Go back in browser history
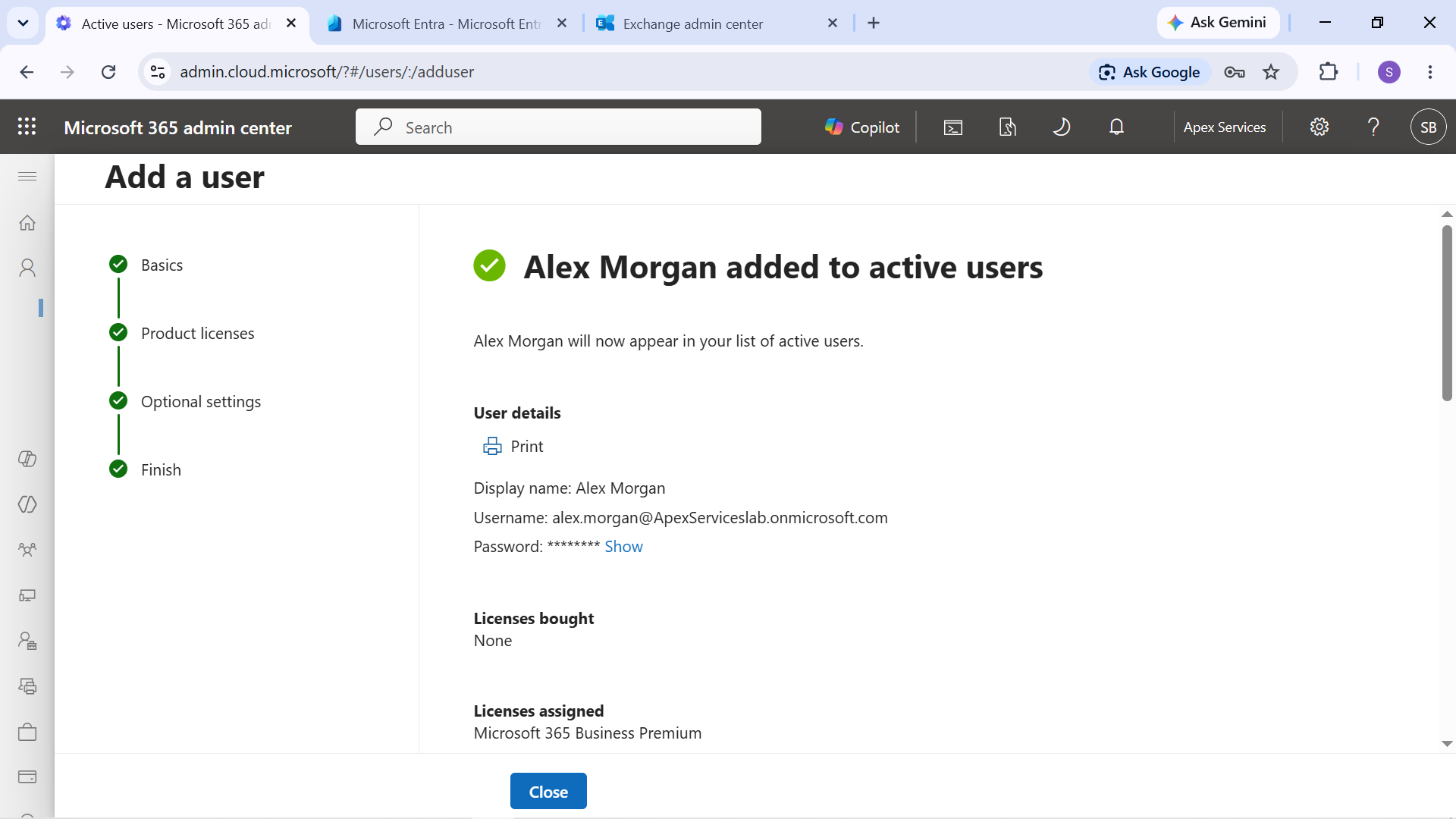Viewport: 1456px width, 819px height. [27, 72]
